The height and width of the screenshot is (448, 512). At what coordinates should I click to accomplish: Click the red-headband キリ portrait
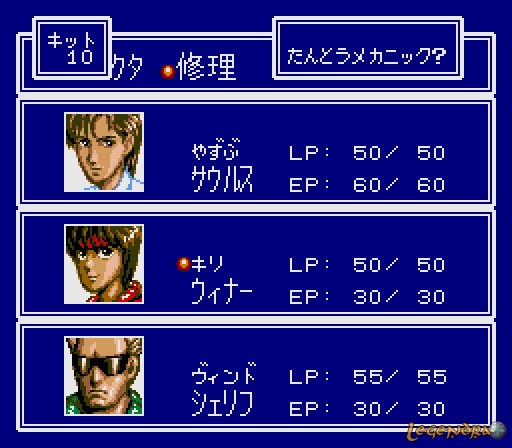(104, 264)
